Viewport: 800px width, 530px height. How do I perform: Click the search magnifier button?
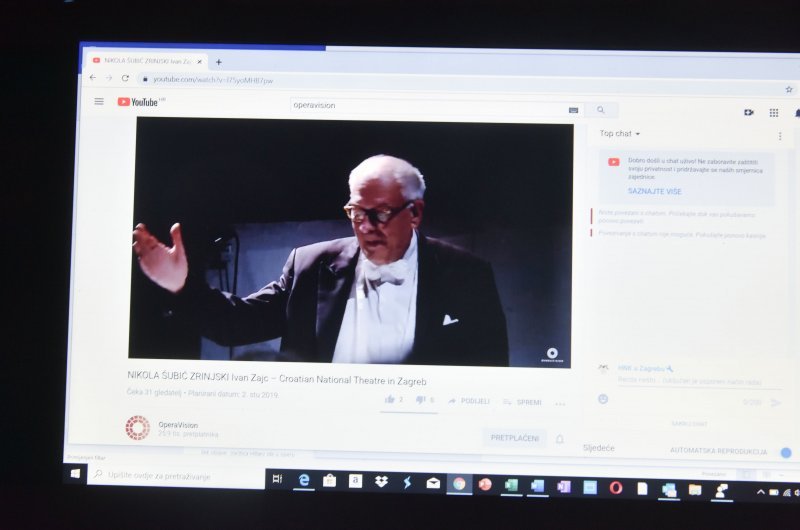(x=601, y=110)
